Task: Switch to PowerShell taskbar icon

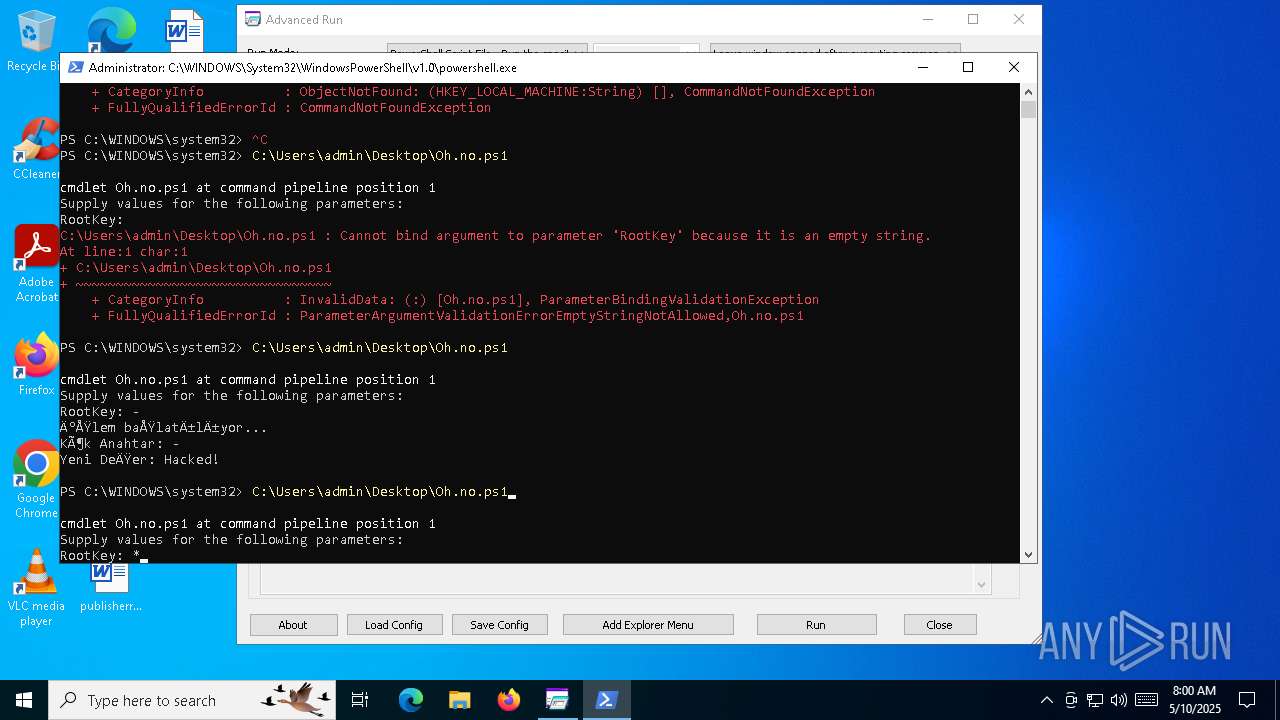Action: [606, 700]
